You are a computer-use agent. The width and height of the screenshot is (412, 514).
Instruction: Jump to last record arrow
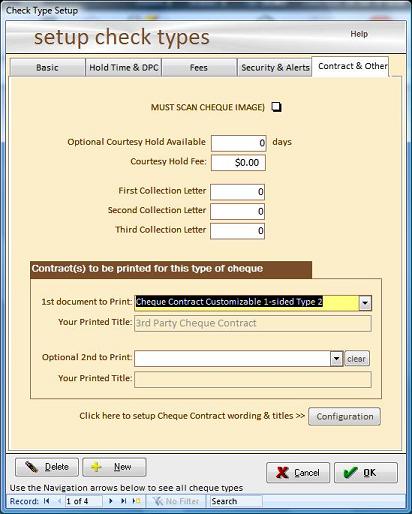tap(123, 501)
